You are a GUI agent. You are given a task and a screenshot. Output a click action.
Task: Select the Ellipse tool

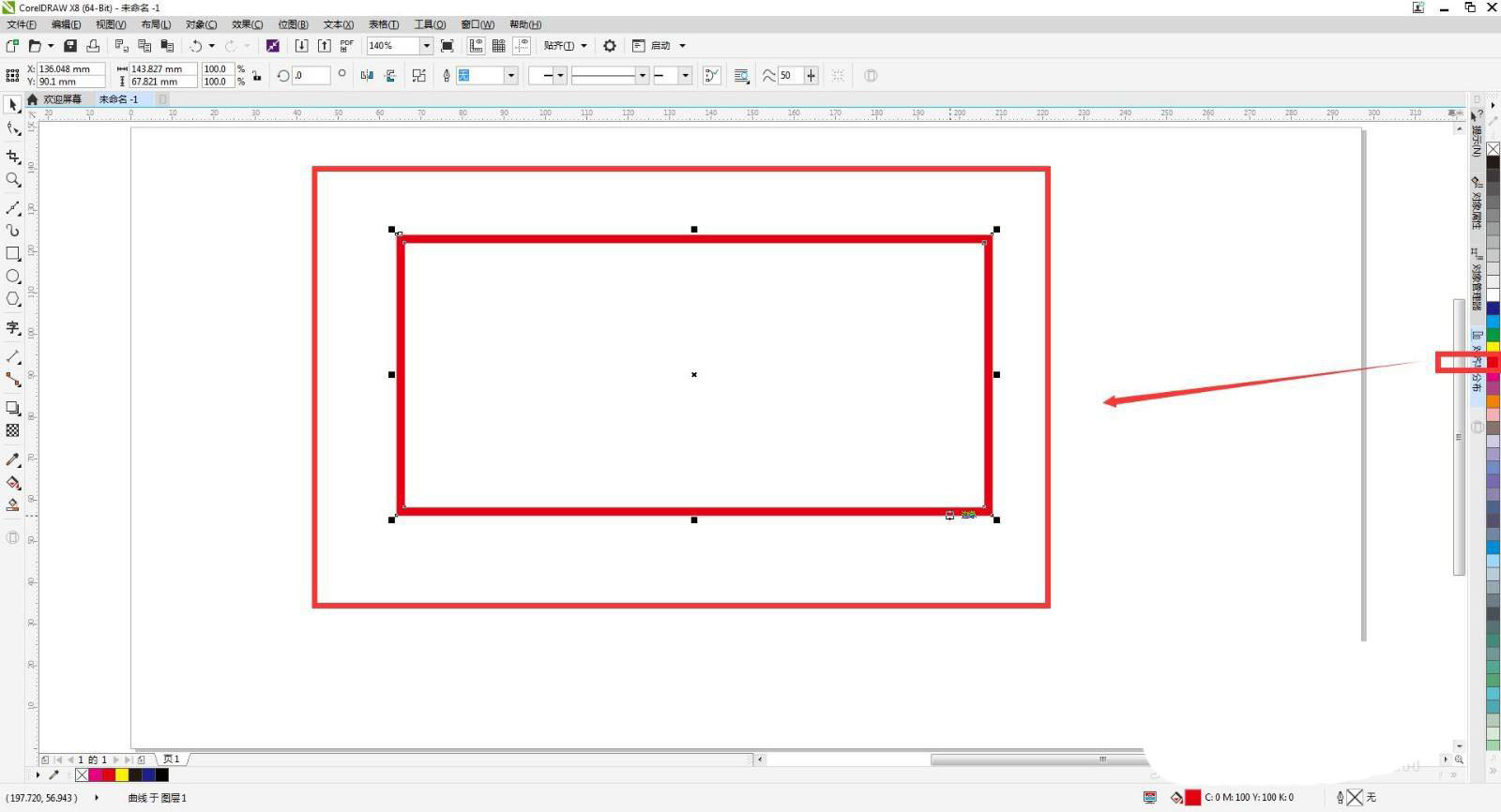pos(13,277)
